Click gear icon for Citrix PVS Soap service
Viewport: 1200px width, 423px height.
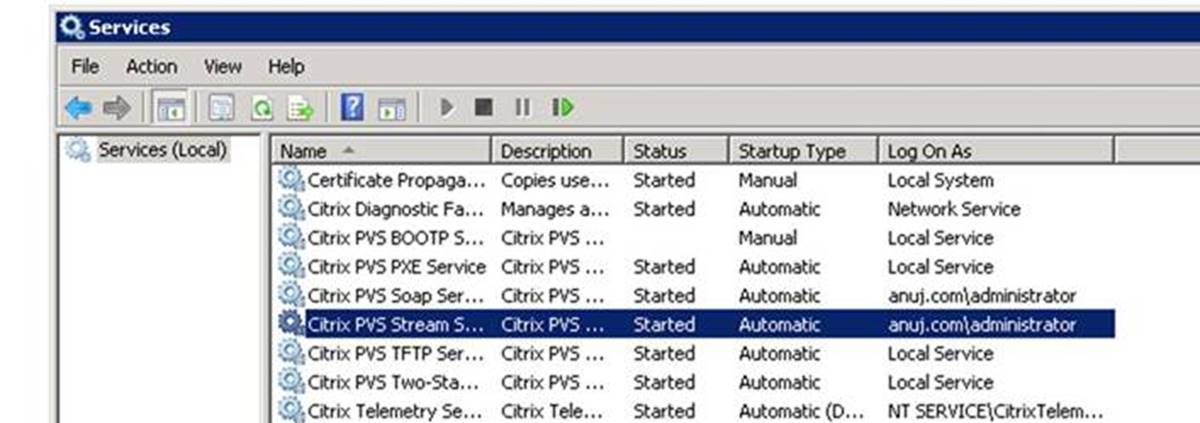click(291, 296)
